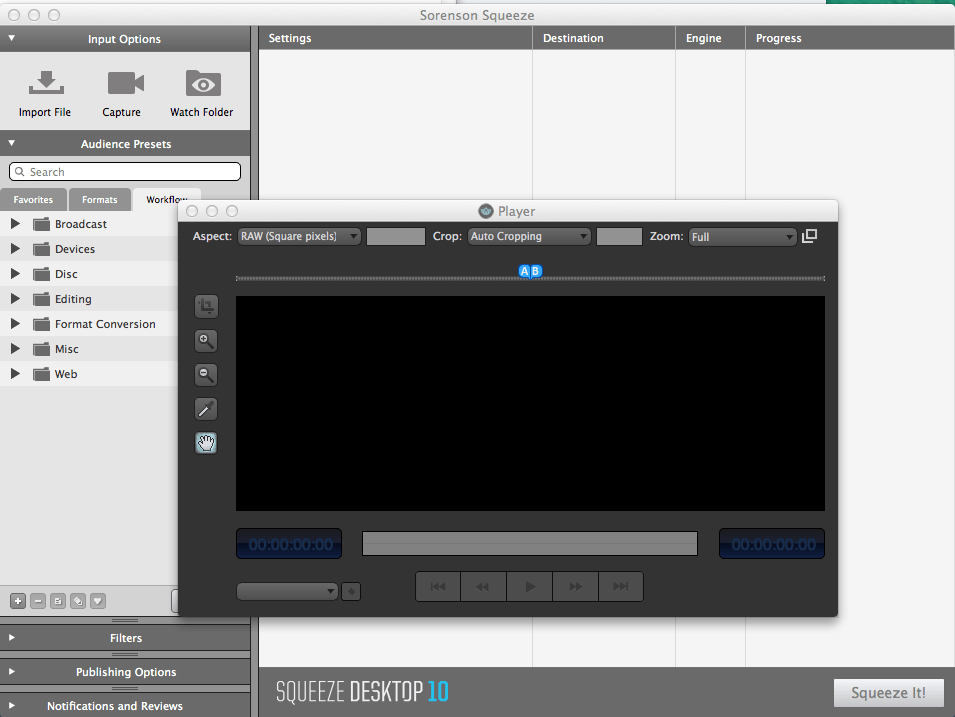The width and height of the screenshot is (955, 717).
Task: Activate the zoom out magnifier tool
Action: tap(206, 375)
